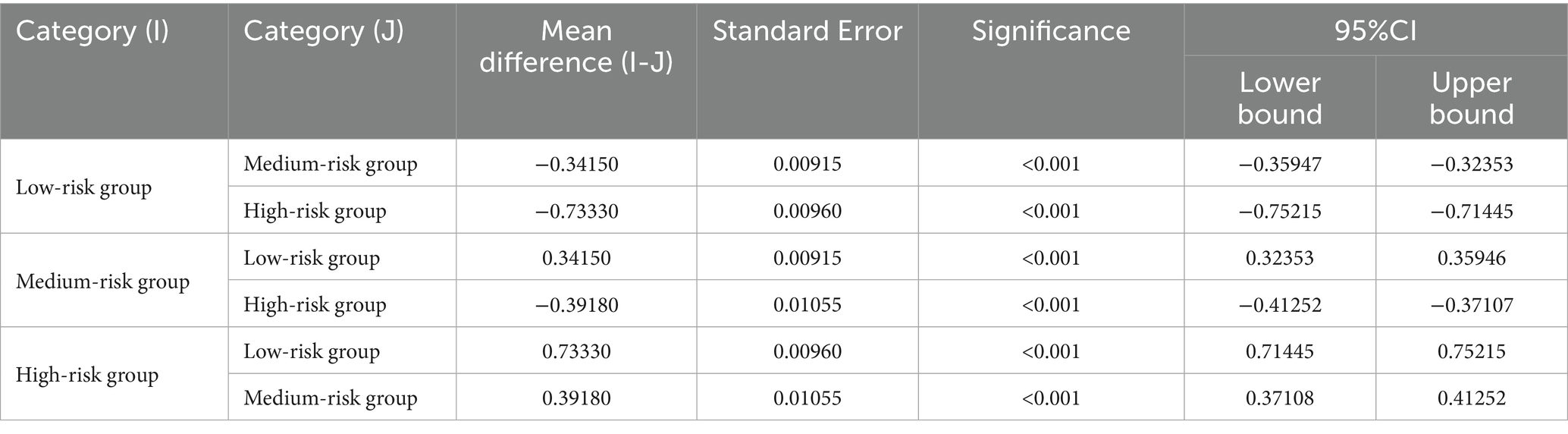1568x434 pixels.
Task: Click the Lower bound subheader
Action: [x=1279, y=99]
